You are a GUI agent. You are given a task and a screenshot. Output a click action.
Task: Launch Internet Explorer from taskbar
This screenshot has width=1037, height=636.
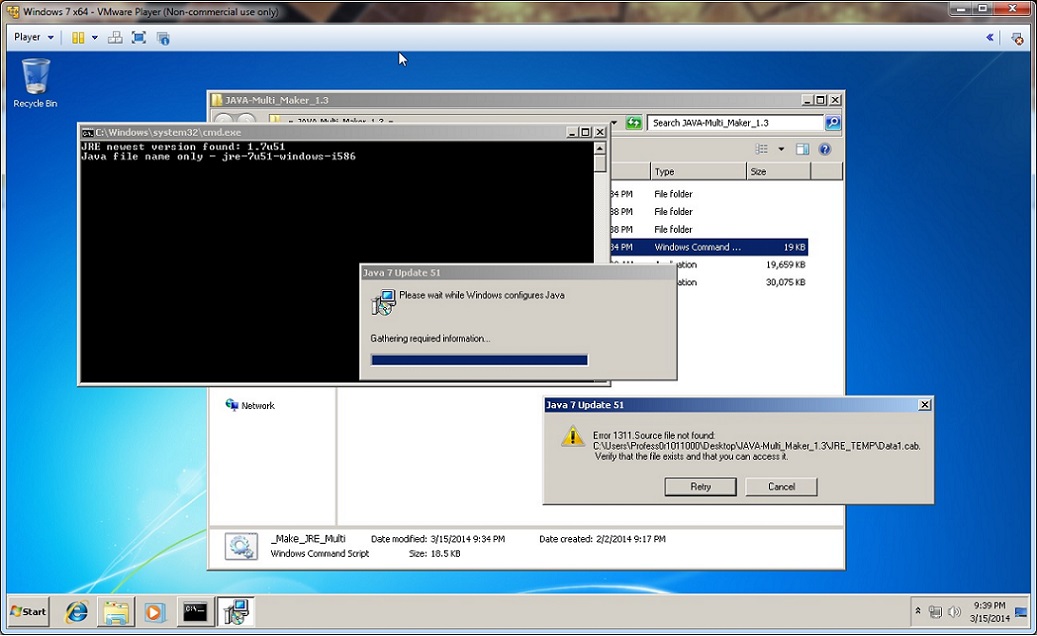pos(77,612)
